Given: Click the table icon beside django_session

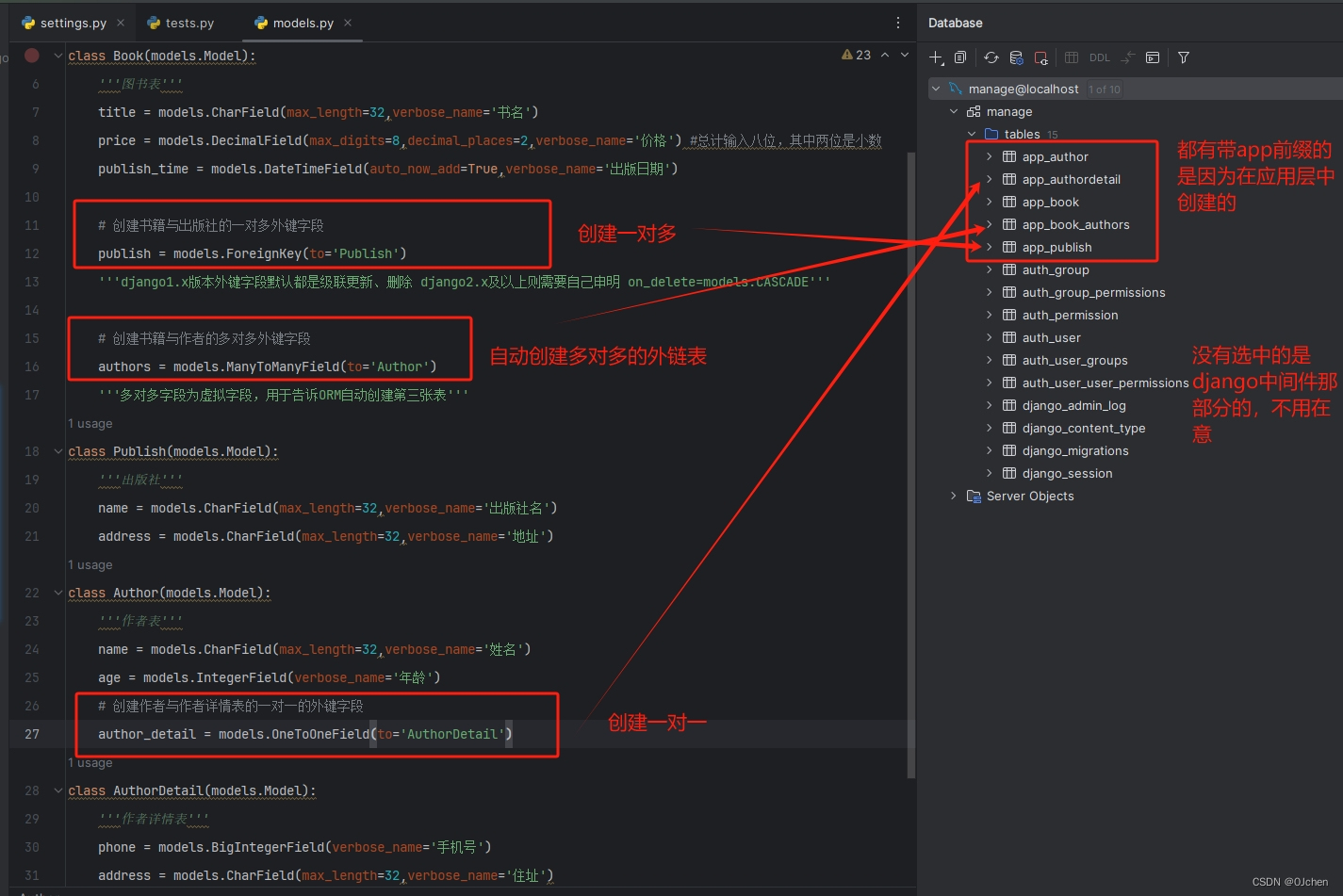Looking at the screenshot, I should click(x=1009, y=473).
